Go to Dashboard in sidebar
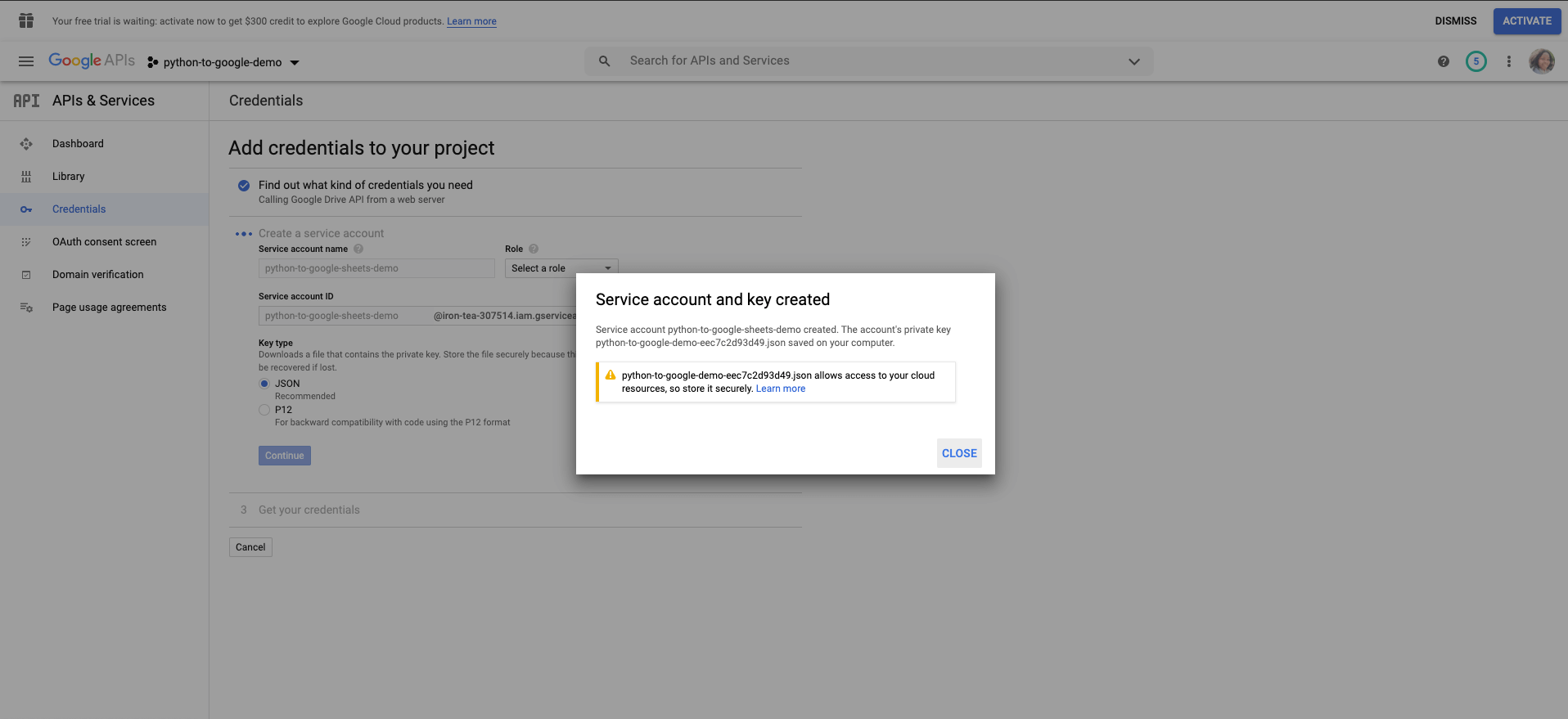The image size is (1568, 719). point(78,144)
